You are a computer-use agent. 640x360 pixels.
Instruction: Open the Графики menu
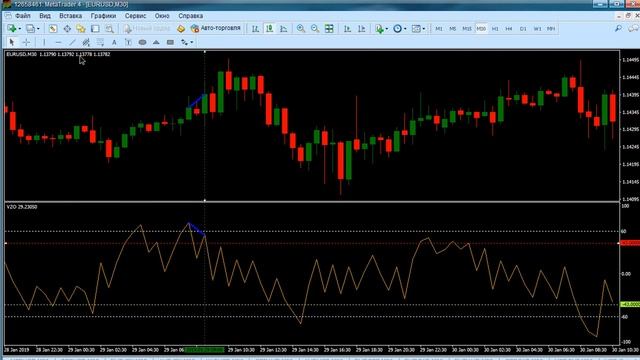click(103, 16)
